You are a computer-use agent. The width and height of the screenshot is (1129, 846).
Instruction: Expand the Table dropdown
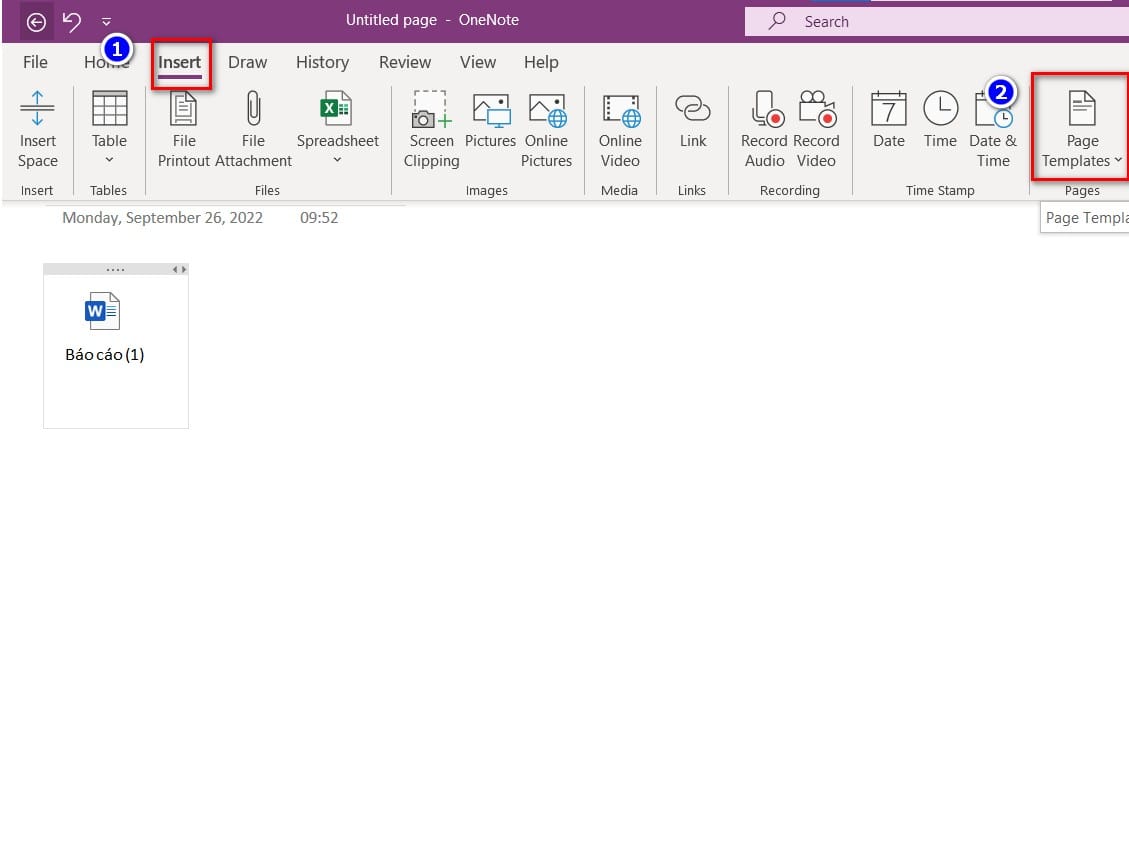coord(109,160)
